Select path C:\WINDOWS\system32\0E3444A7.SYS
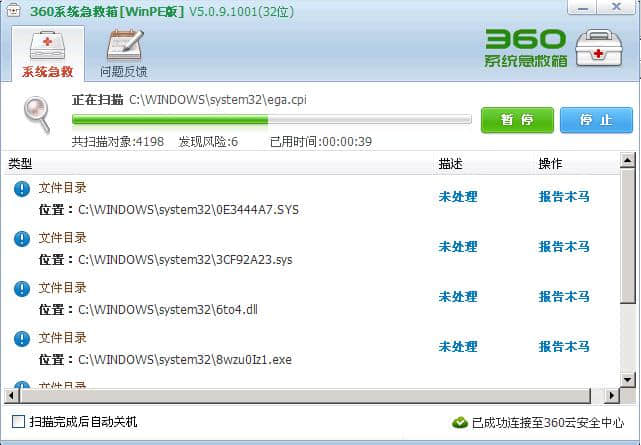This screenshot has height=445, width=641. pos(188,210)
